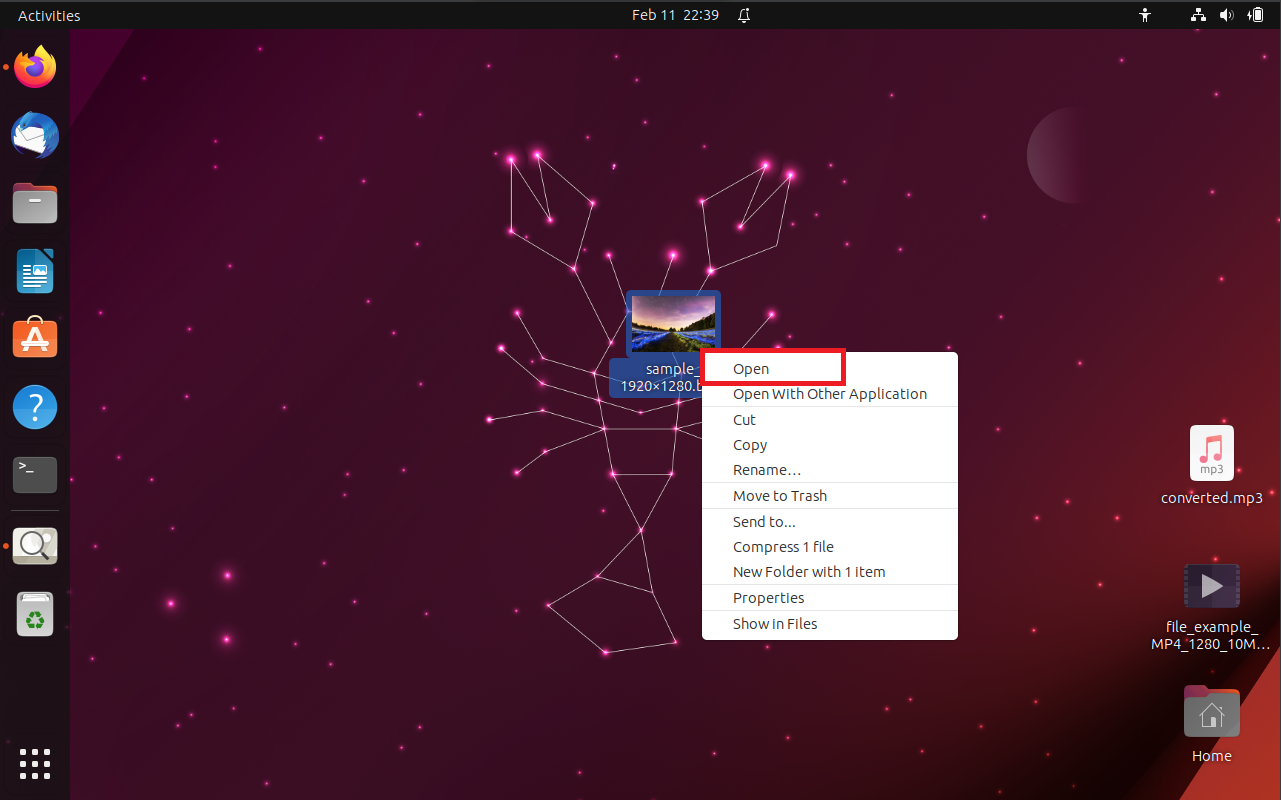Open the Help application
The image size is (1281, 800).
pos(34,407)
